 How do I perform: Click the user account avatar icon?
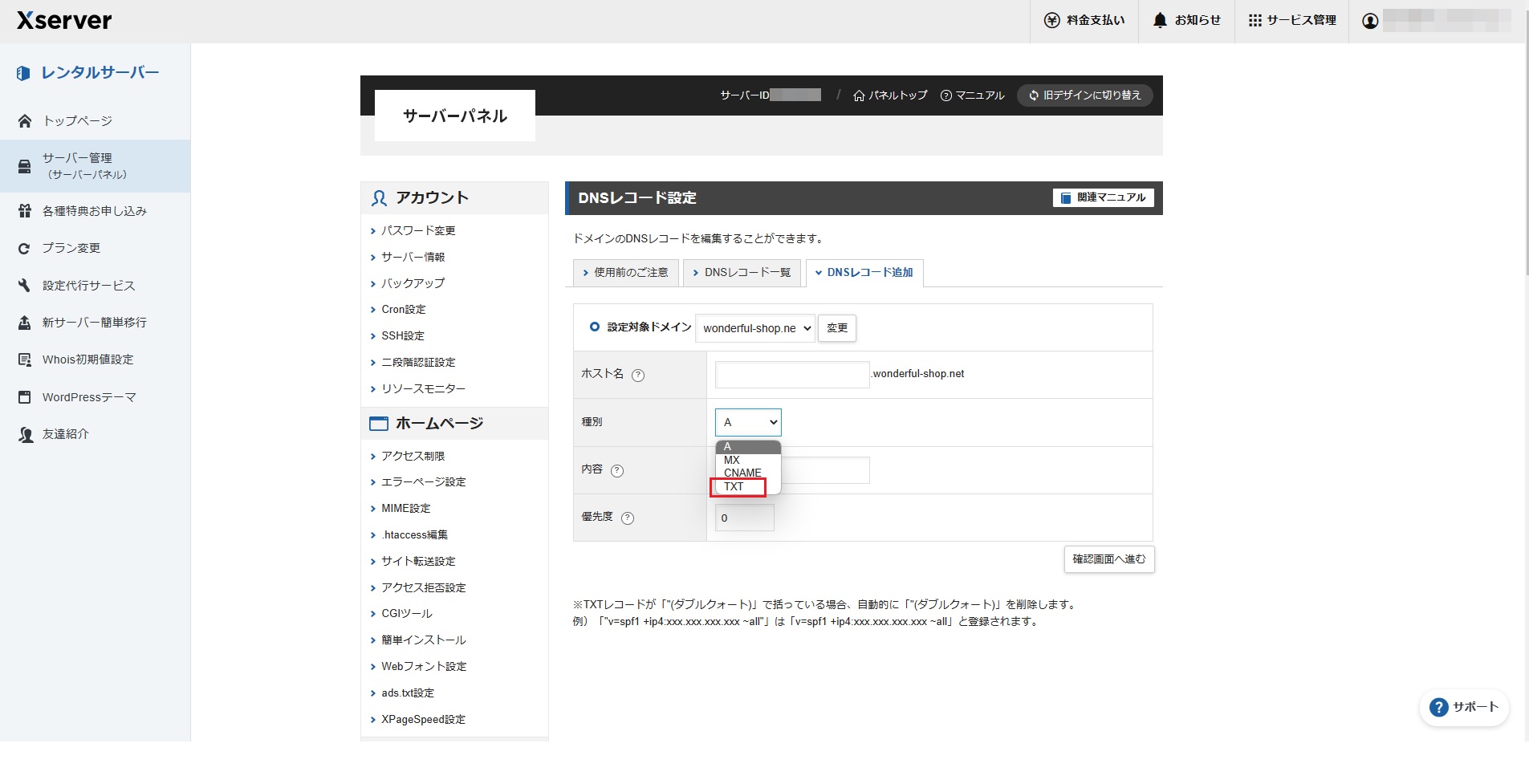coord(1370,21)
